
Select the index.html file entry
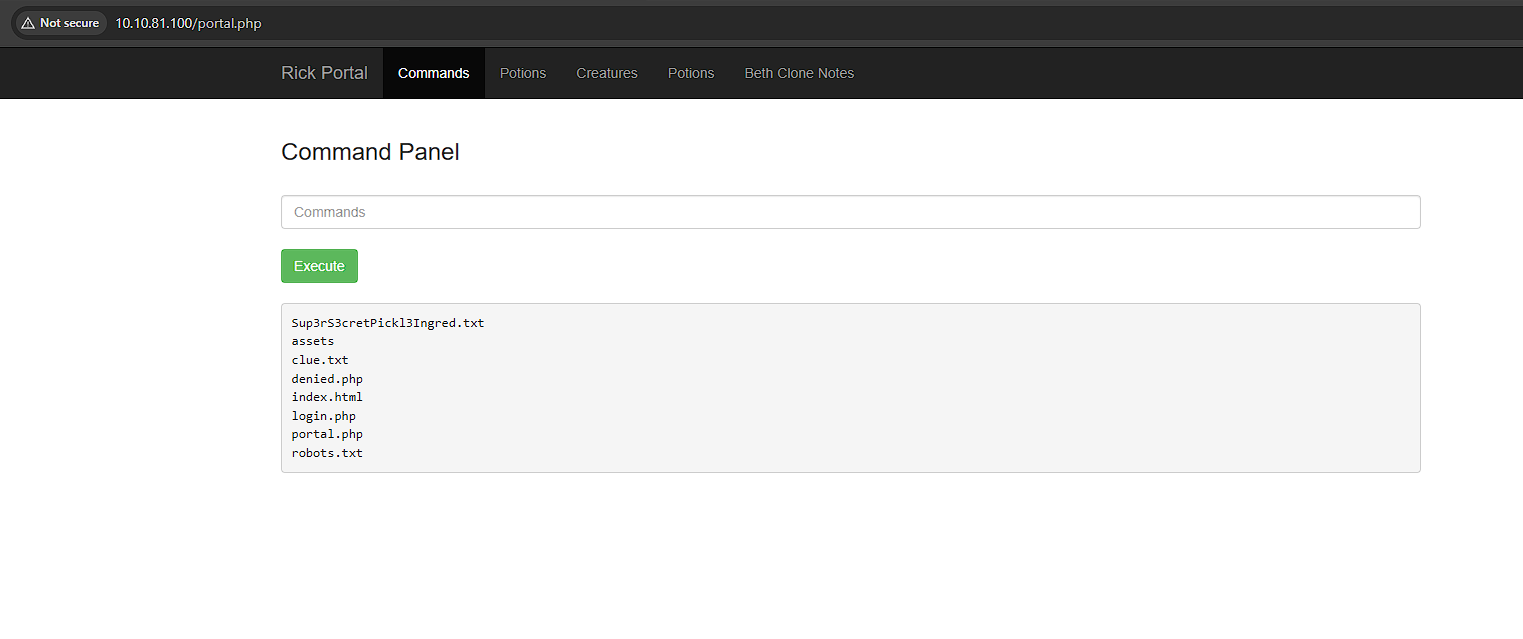pyautogui.click(x=327, y=396)
